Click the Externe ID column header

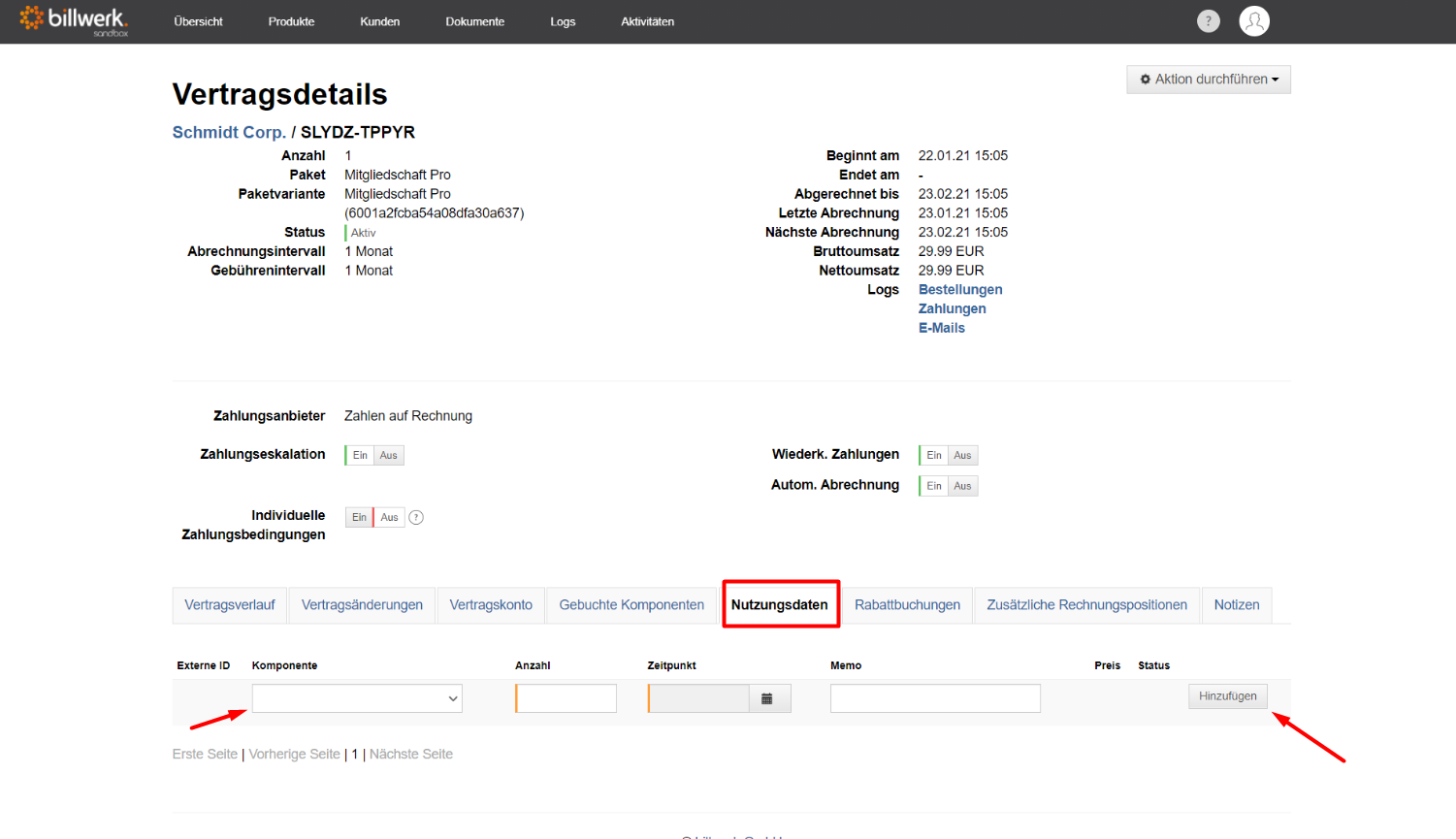click(x=204, y=665)
